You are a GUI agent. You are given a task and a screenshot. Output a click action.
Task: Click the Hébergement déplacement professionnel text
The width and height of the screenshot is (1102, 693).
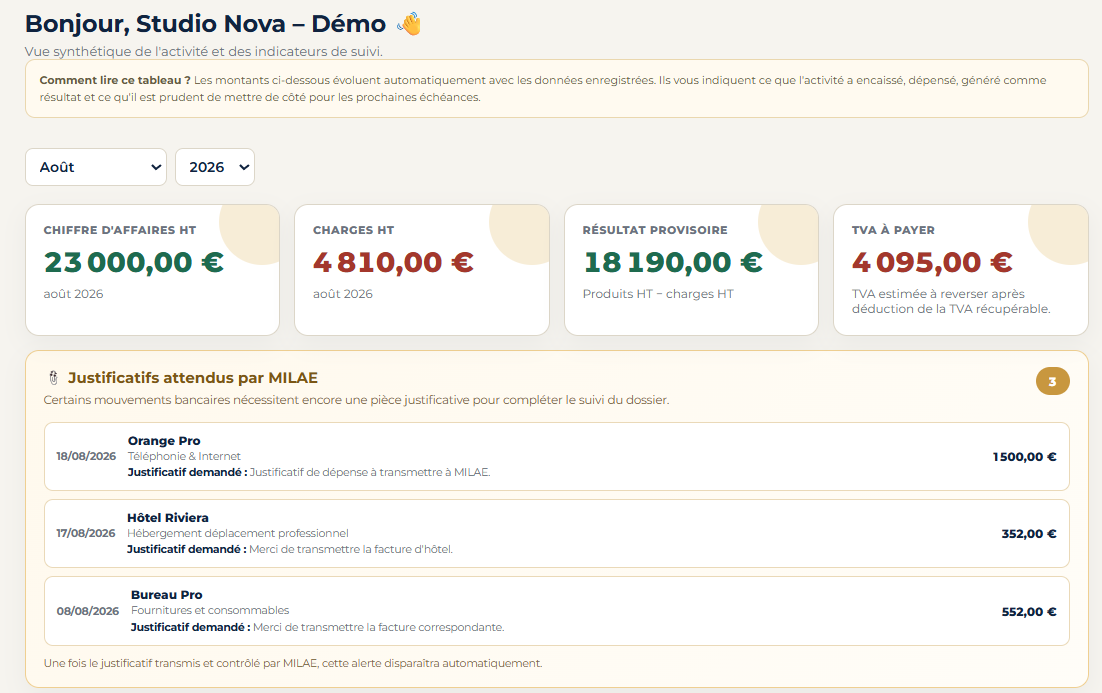click(238, 533)
